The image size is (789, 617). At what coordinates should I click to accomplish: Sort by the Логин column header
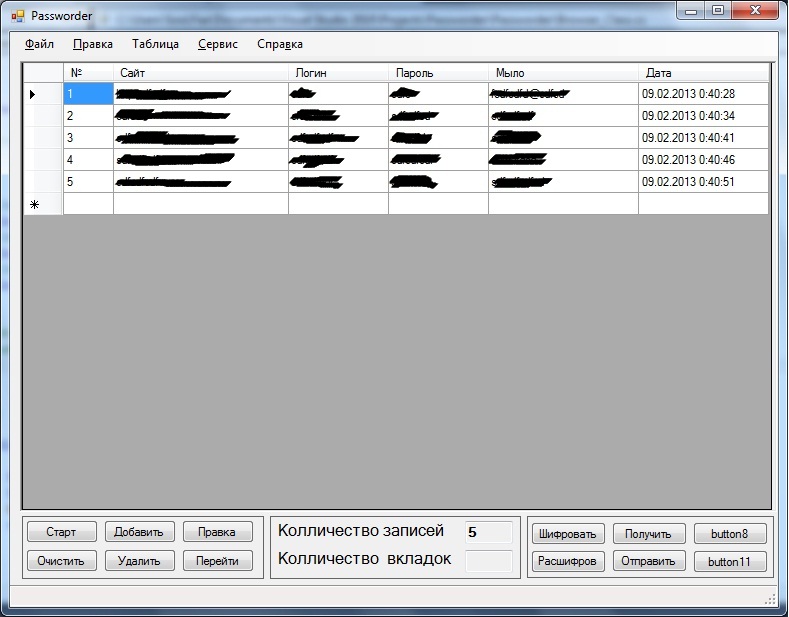click(338, 73)
